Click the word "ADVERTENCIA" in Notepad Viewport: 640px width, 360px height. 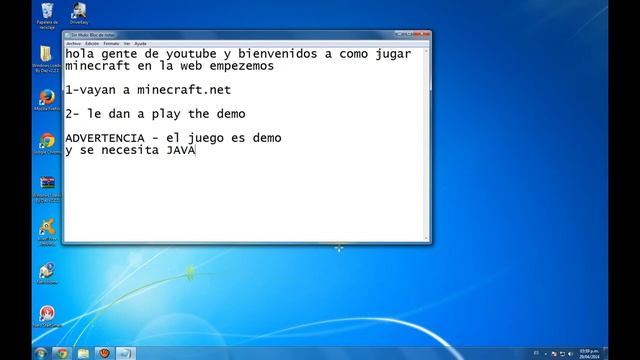[105, 138]
